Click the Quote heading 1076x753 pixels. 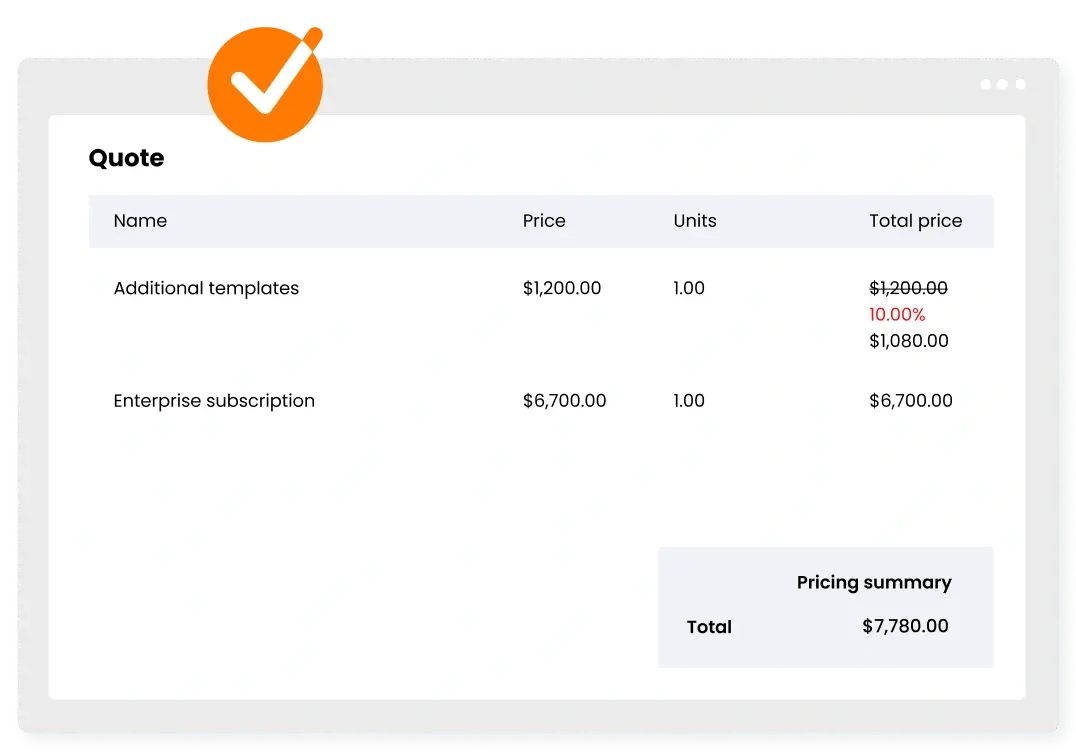[x=126, y=158]
